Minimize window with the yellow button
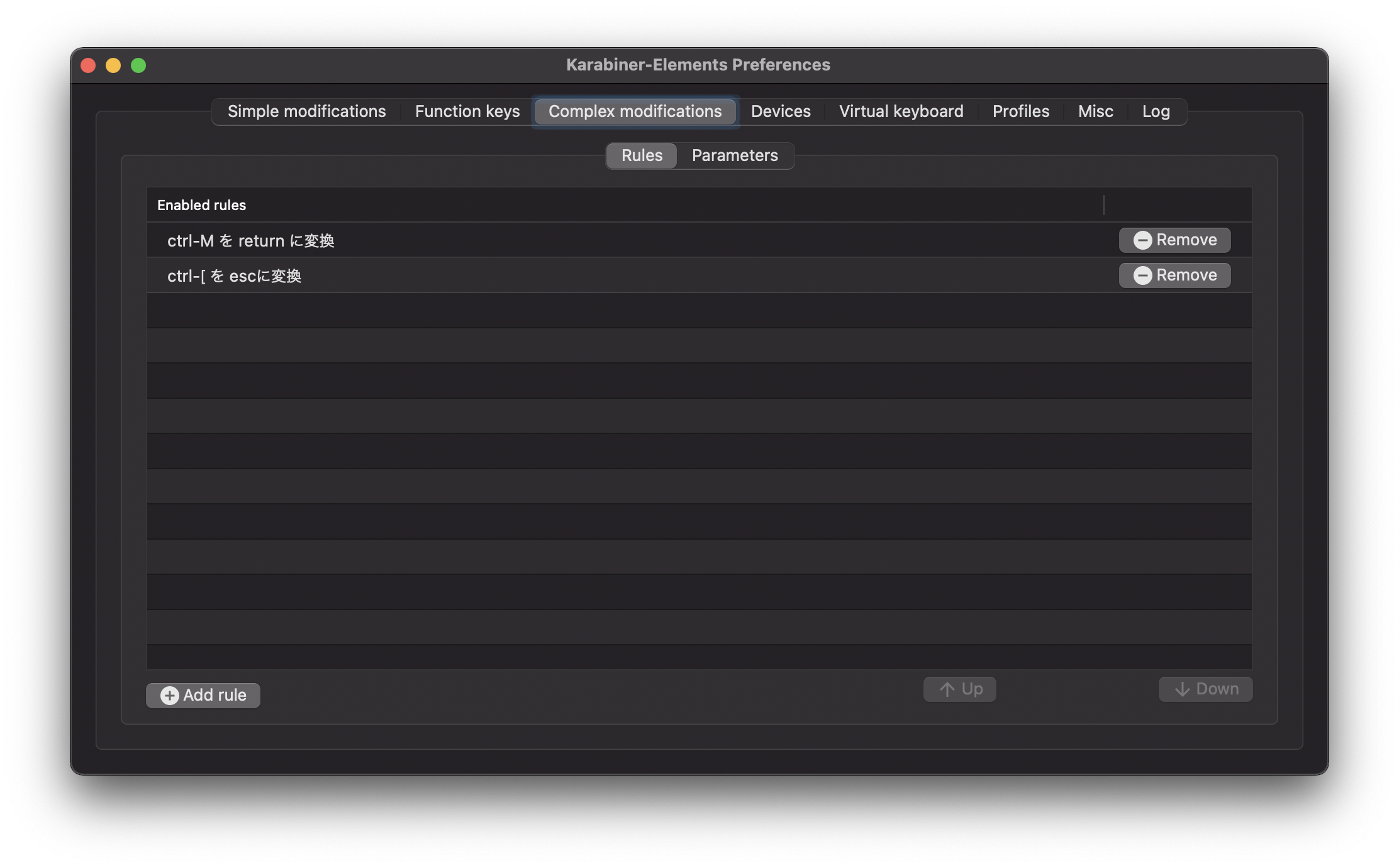1399x868 pixels. coord(113,65)
